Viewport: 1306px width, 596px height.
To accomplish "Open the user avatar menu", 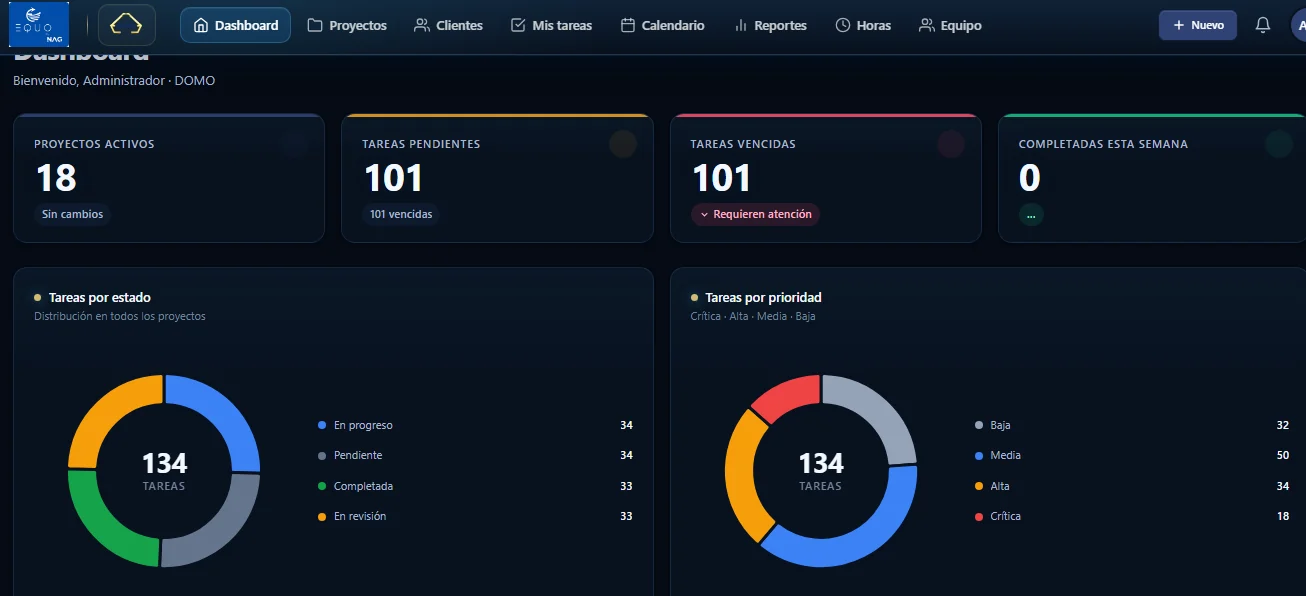I will click(x=1298, y=25).
